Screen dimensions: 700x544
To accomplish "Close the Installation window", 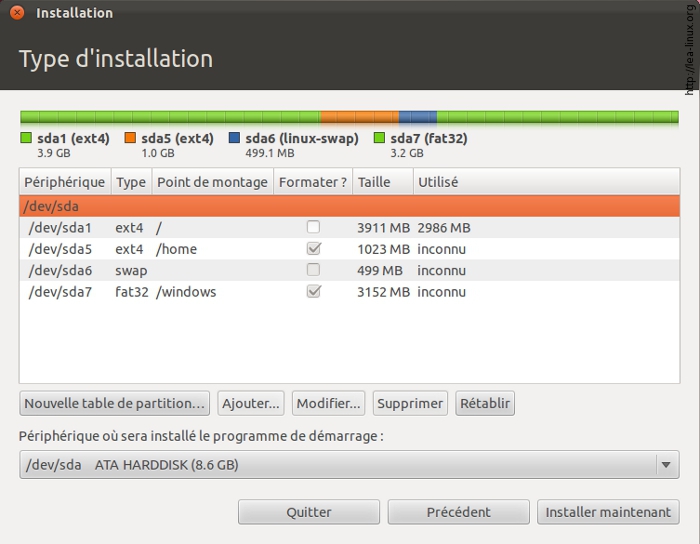I will tap(17, 13).
